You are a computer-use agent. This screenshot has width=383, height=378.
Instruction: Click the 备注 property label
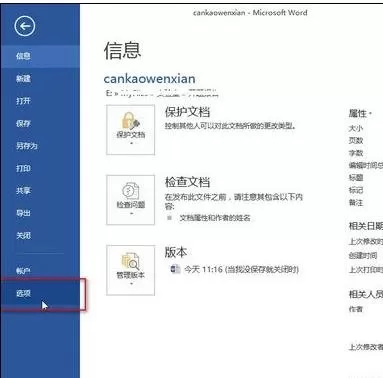356,202
